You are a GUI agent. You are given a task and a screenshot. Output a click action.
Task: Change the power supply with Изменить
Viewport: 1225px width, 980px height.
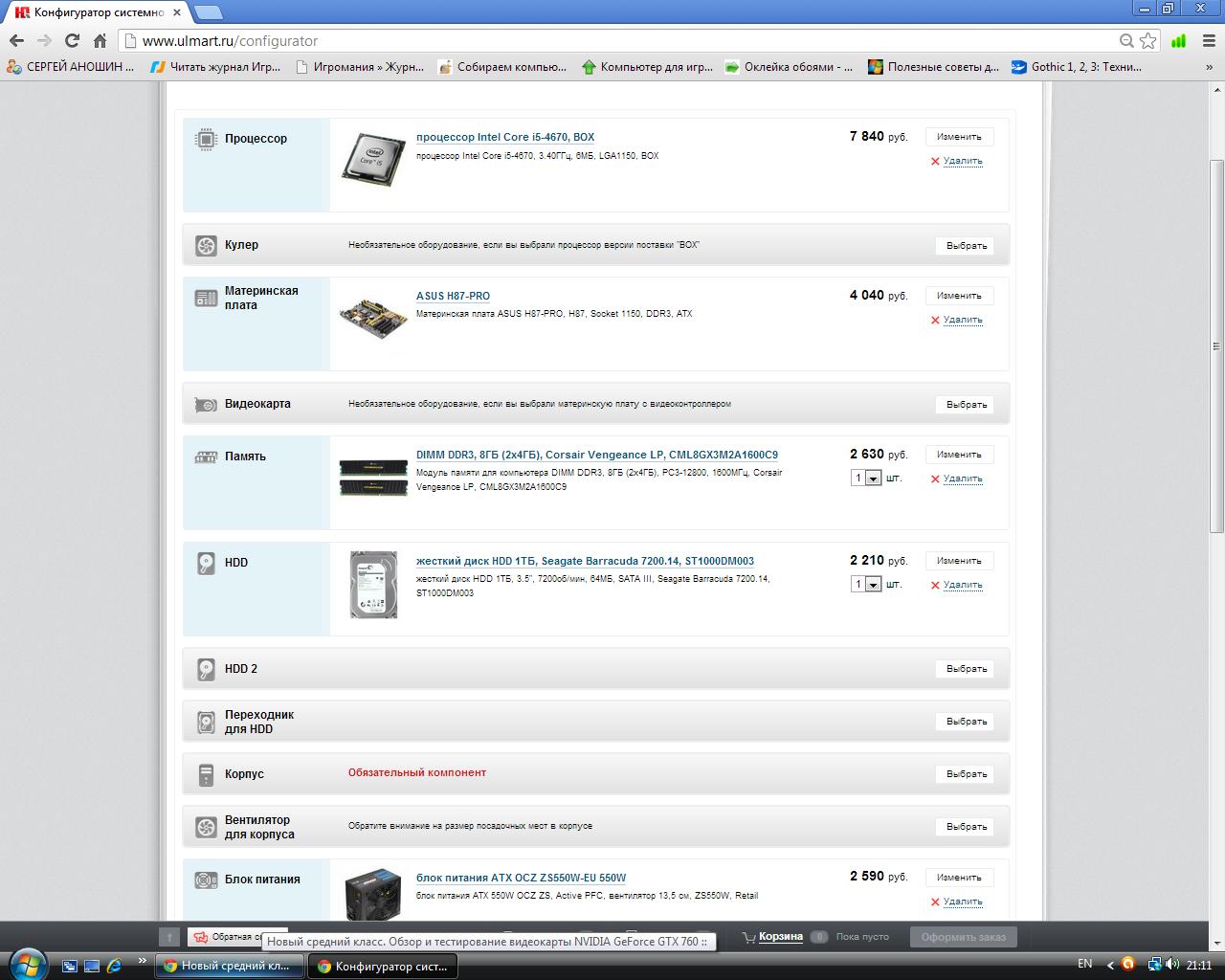959,878
